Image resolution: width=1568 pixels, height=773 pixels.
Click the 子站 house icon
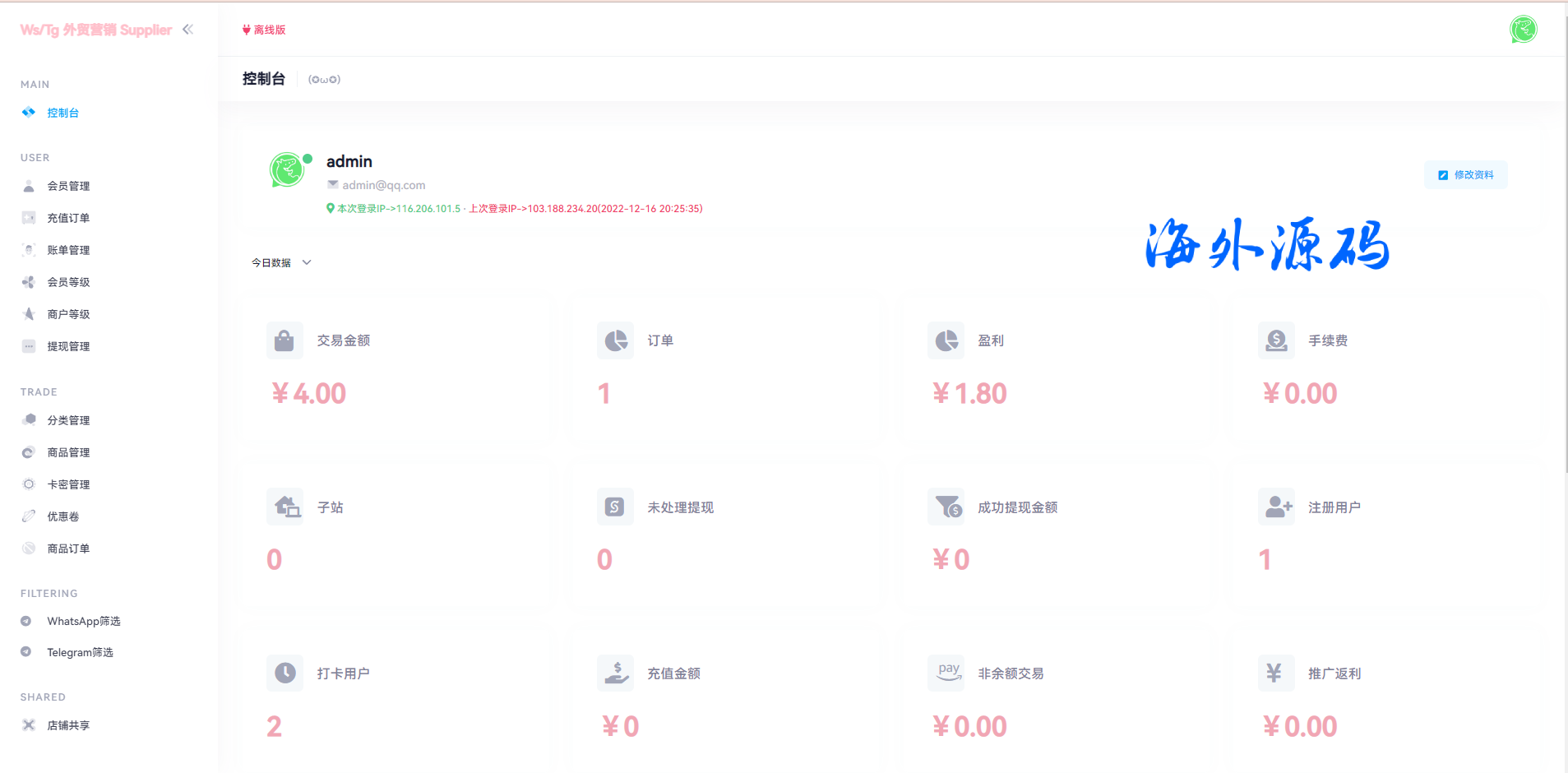(284, 507)
